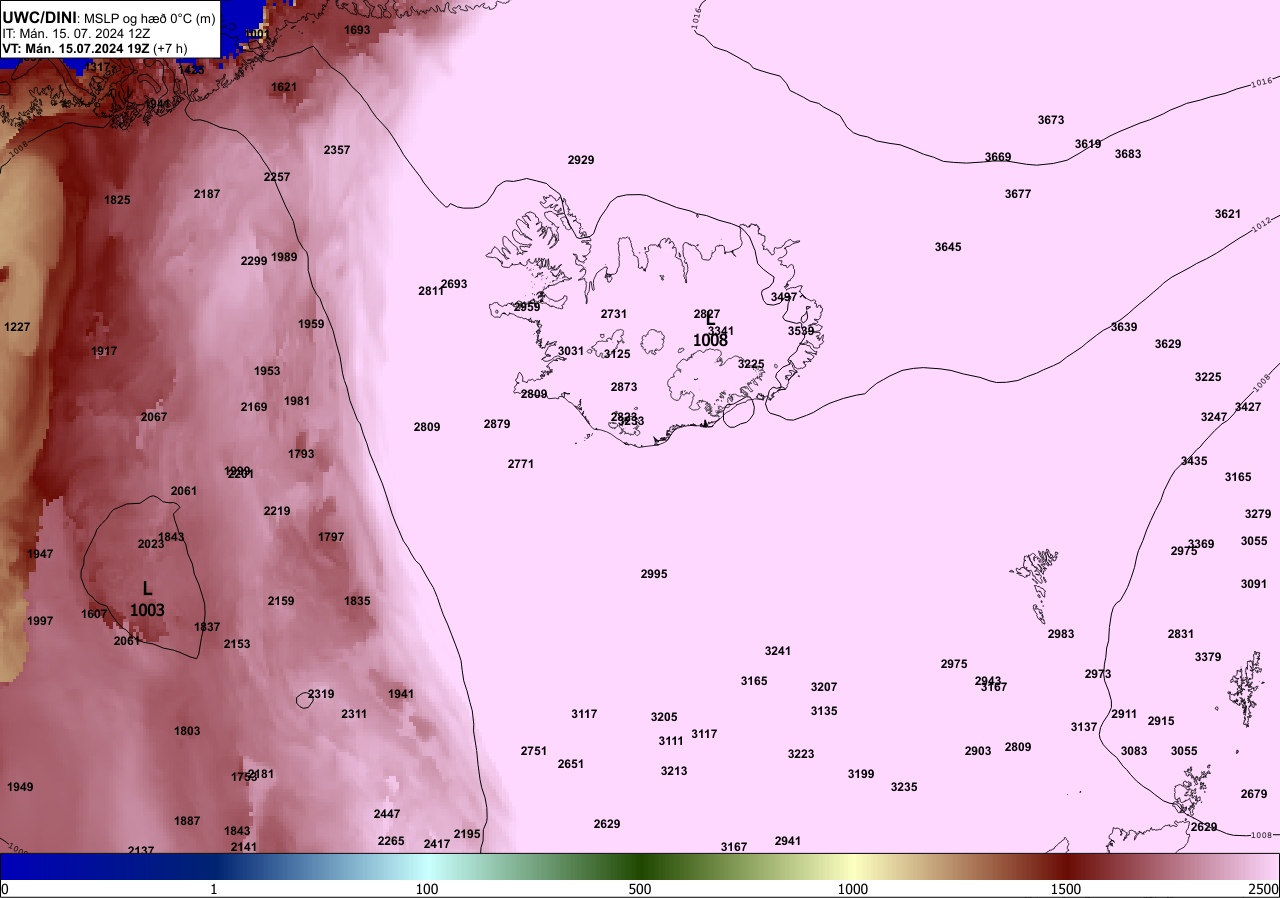Click the height value 2067
1280x898 pixels.
(154, 417)
